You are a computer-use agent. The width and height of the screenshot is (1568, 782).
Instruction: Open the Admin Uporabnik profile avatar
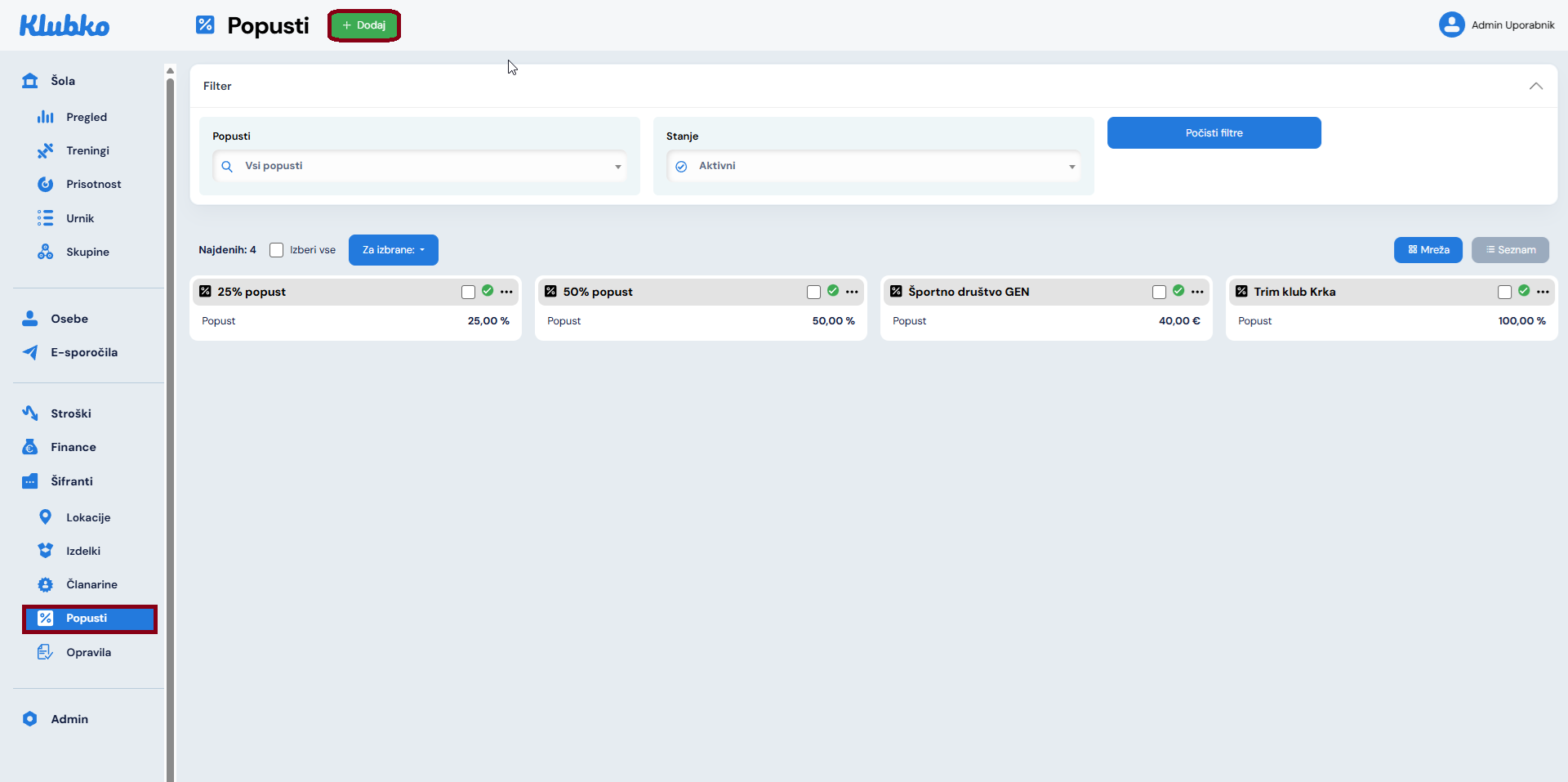click(x=1451, y=25)
